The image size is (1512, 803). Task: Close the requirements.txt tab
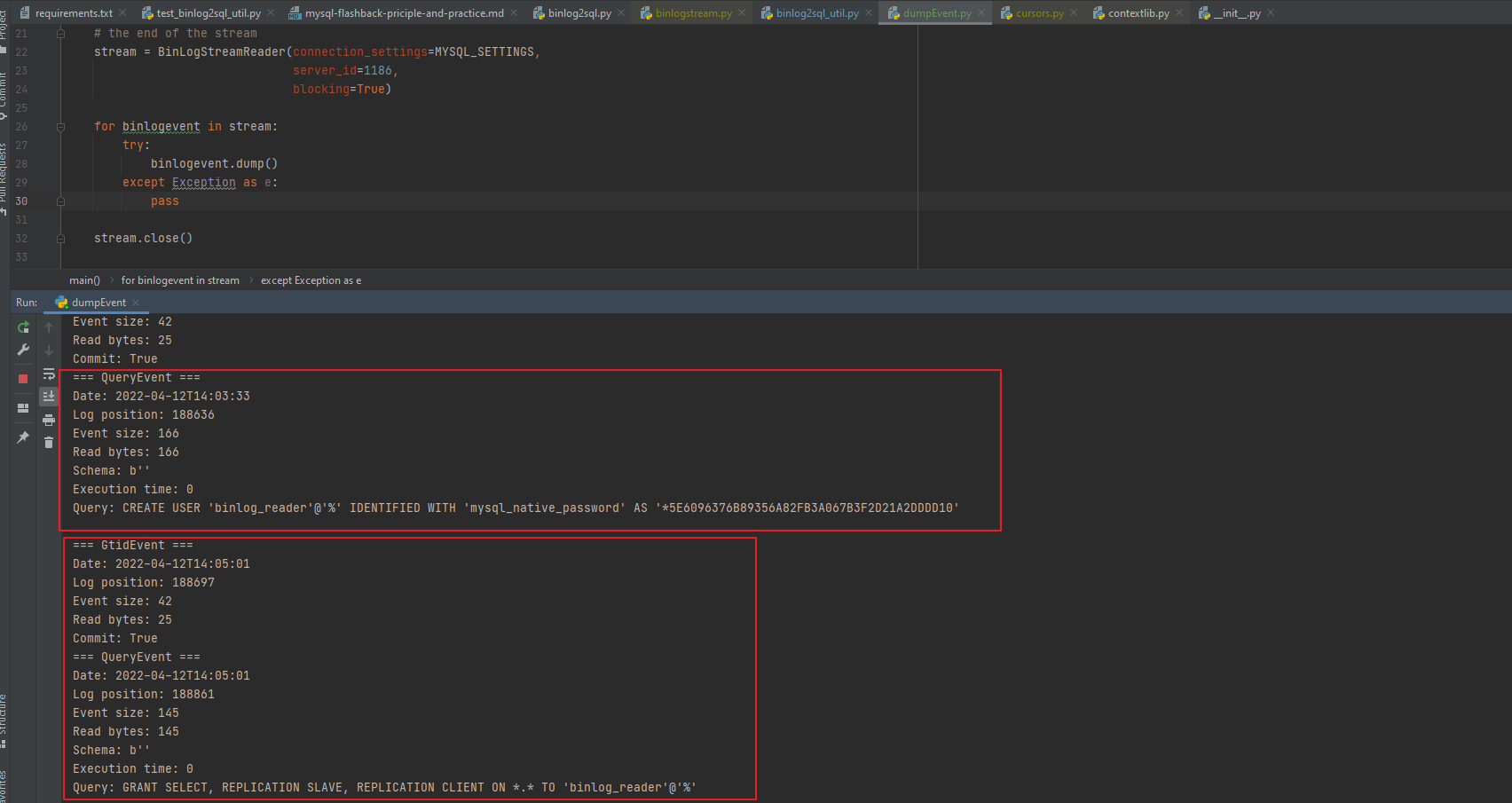(x=122, y=12)
